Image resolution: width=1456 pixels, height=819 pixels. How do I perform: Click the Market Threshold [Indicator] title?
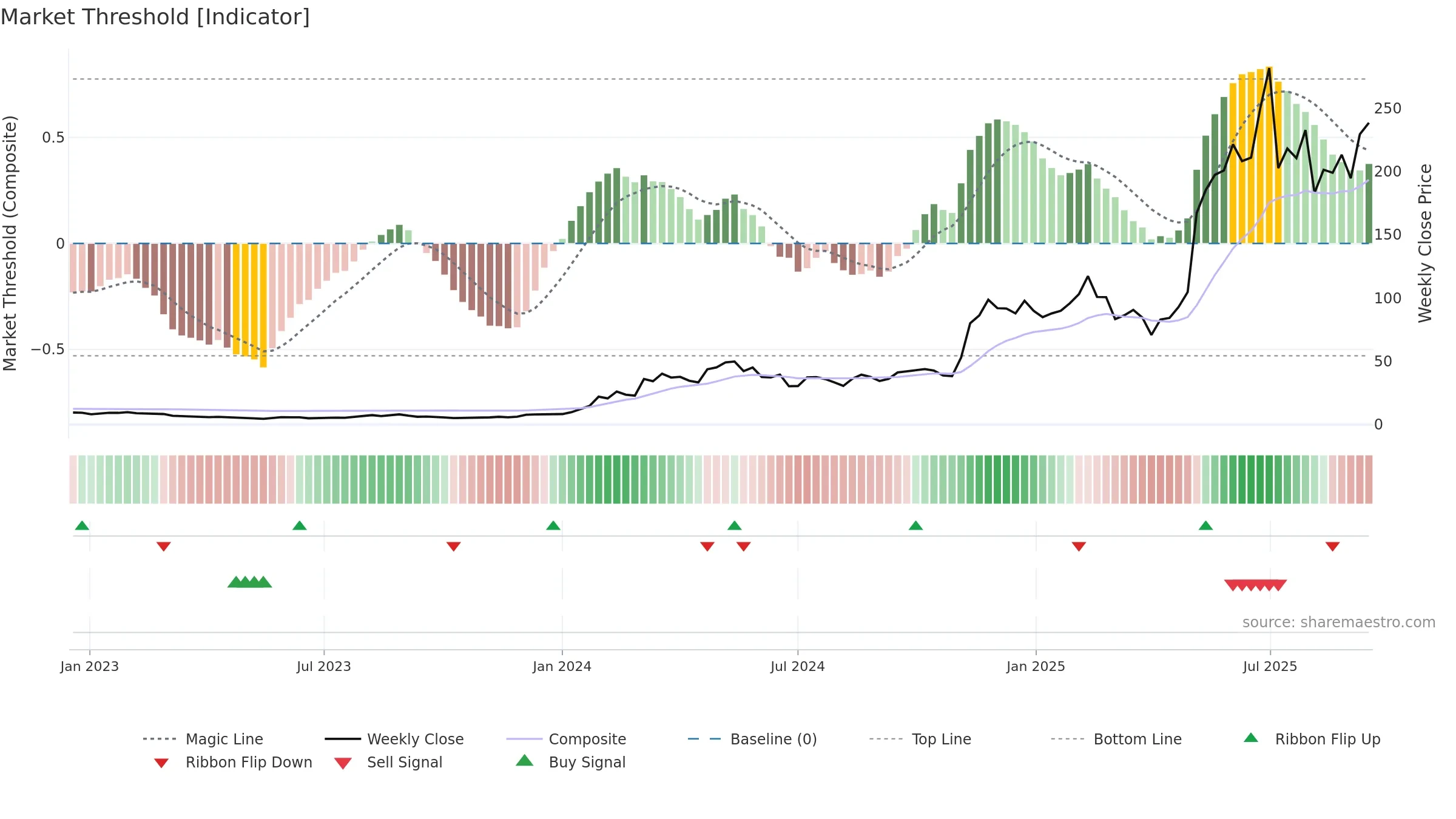[155, 17]
